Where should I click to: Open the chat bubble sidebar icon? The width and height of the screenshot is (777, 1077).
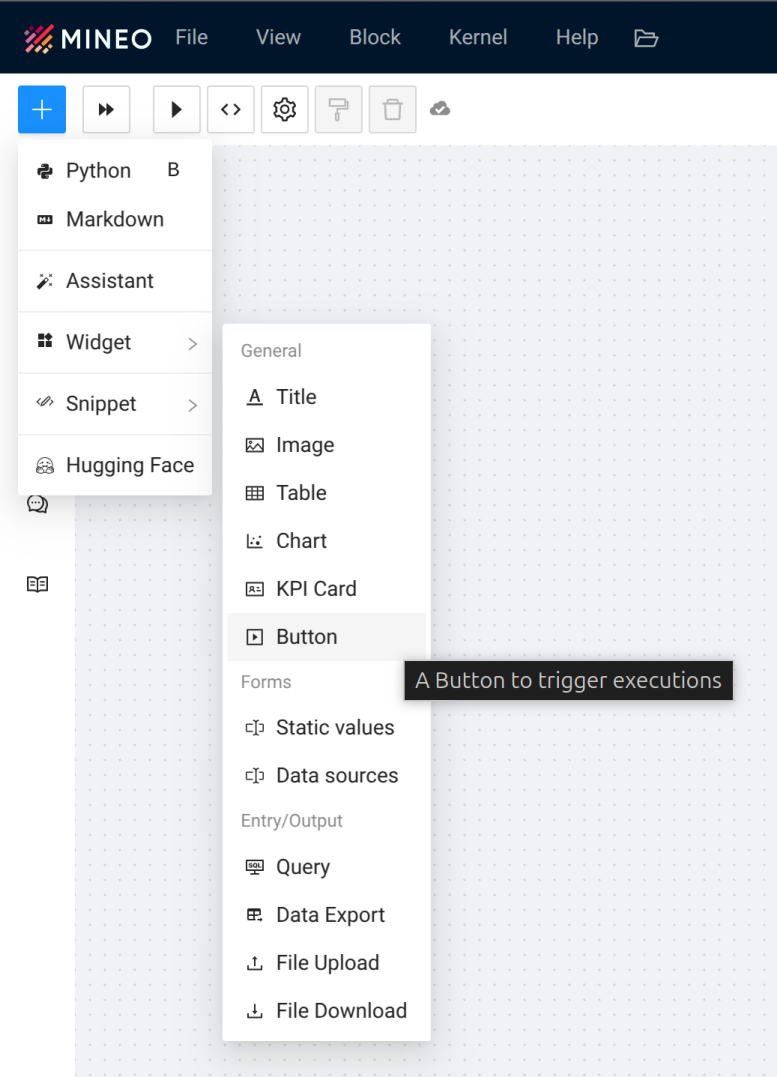(x=37, y=504)
